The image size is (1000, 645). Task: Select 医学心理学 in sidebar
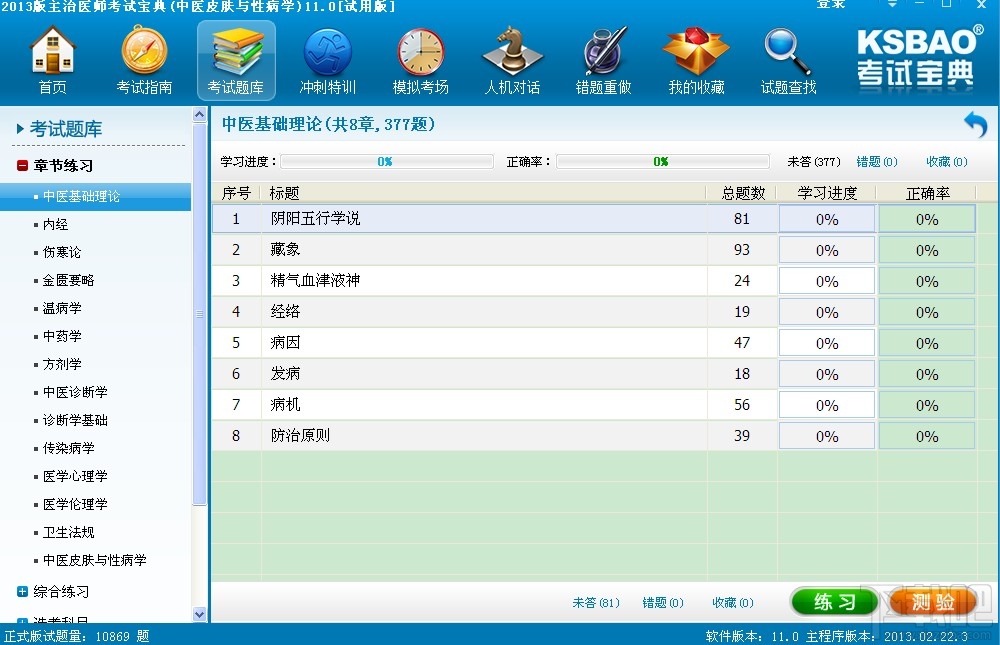(75, 477)
